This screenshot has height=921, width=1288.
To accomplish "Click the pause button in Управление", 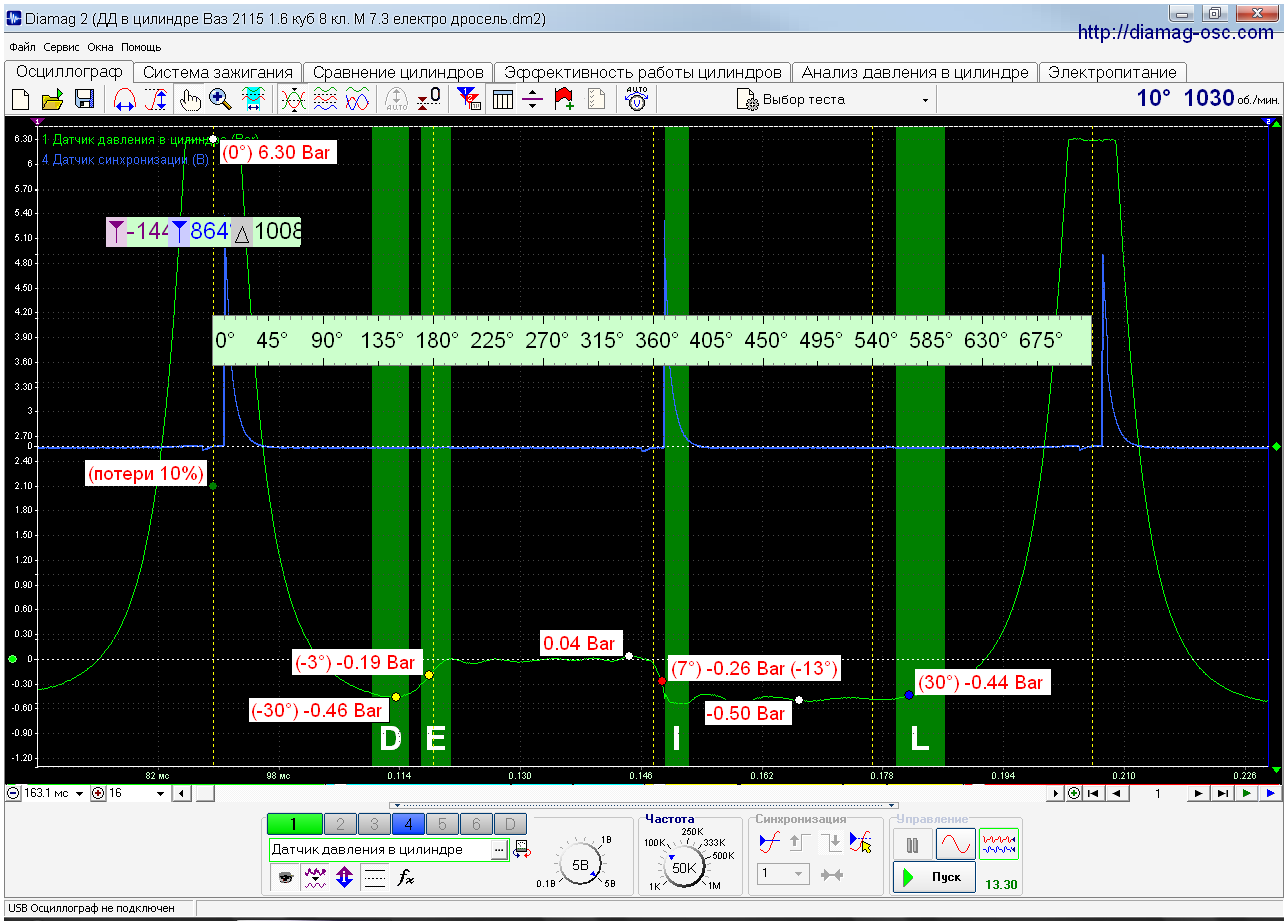I will pyautogui.click(x=912, y=844).
